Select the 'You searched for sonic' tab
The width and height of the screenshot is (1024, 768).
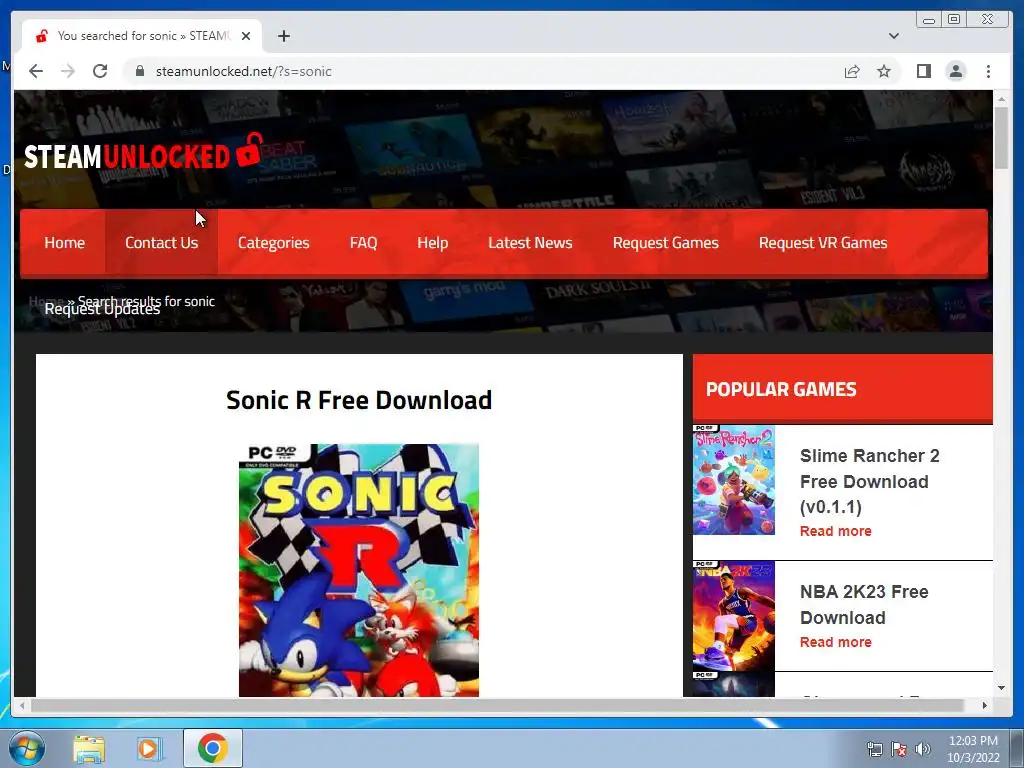[142, 36]
